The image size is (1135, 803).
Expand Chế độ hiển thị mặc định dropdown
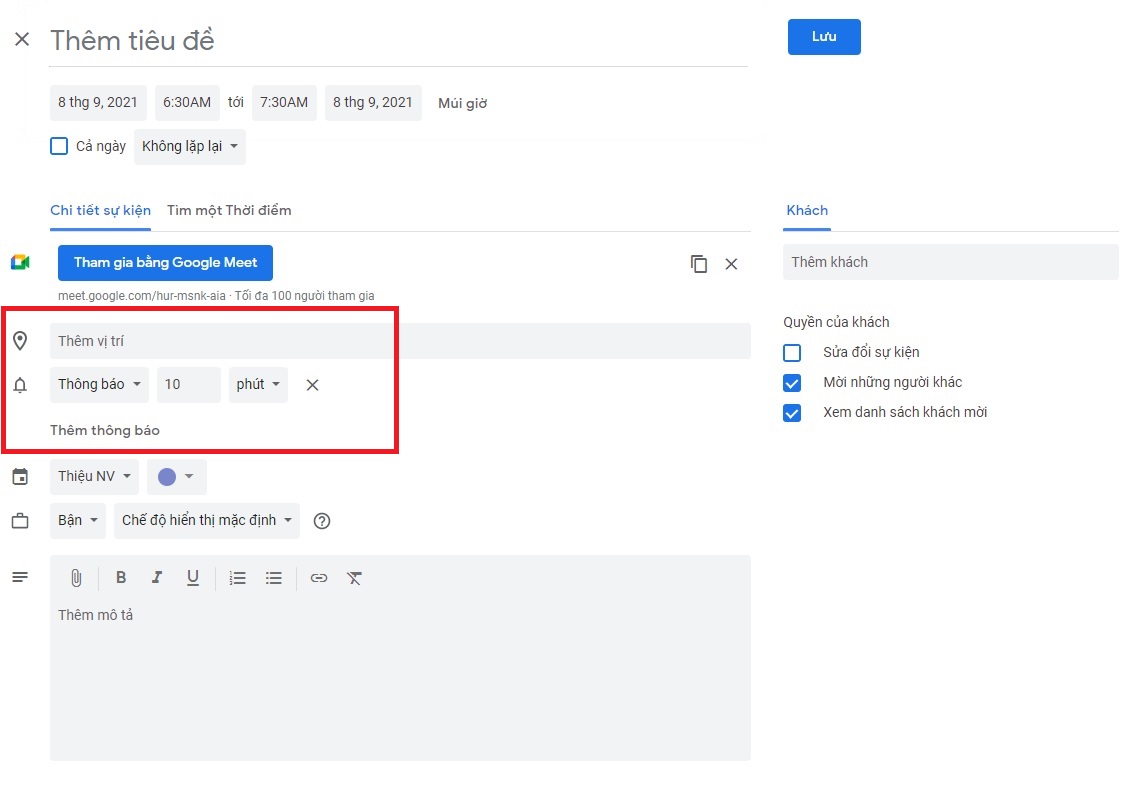(x=206, y=521)
